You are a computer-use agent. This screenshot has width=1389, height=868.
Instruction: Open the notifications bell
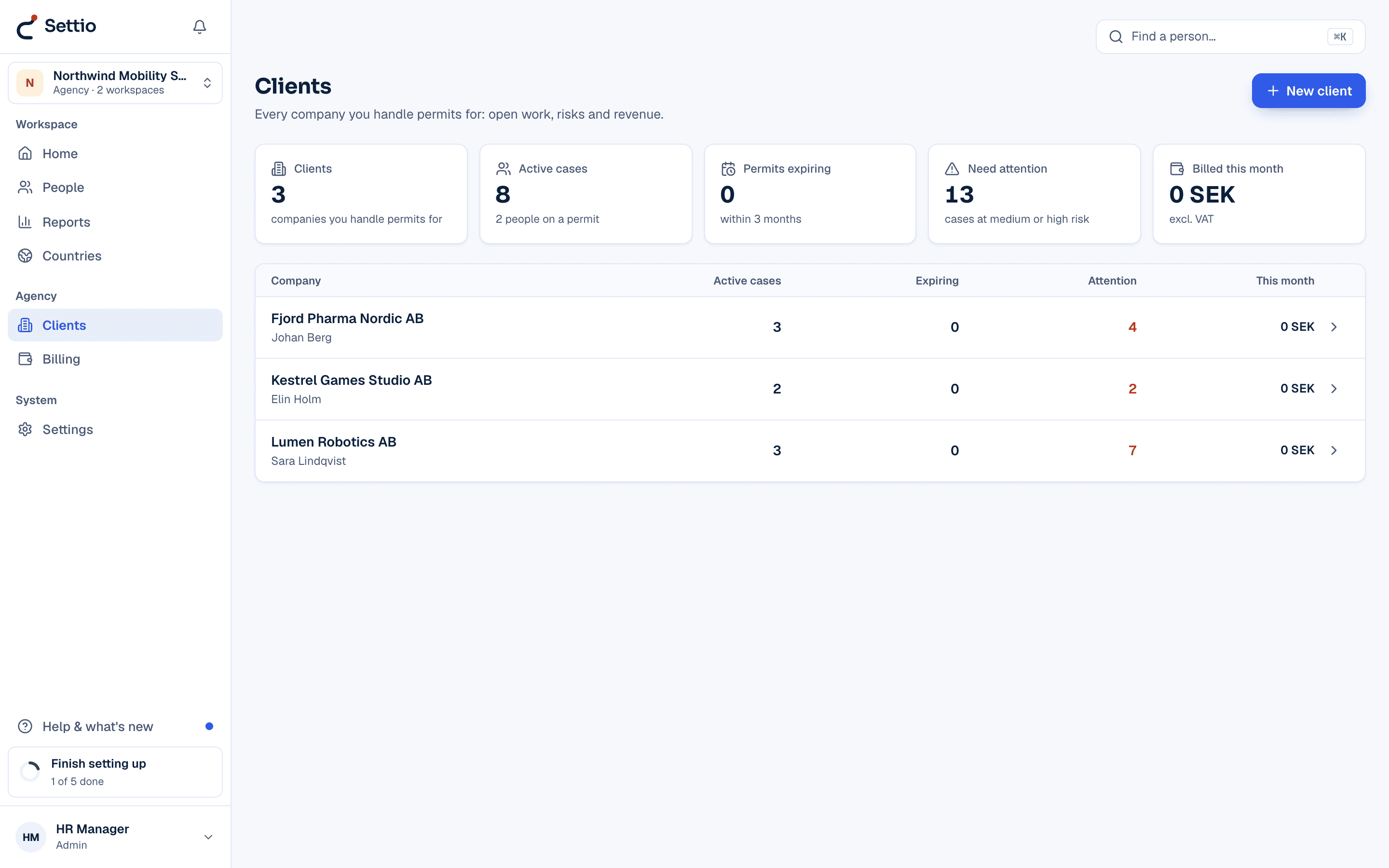tap(199, 27)
